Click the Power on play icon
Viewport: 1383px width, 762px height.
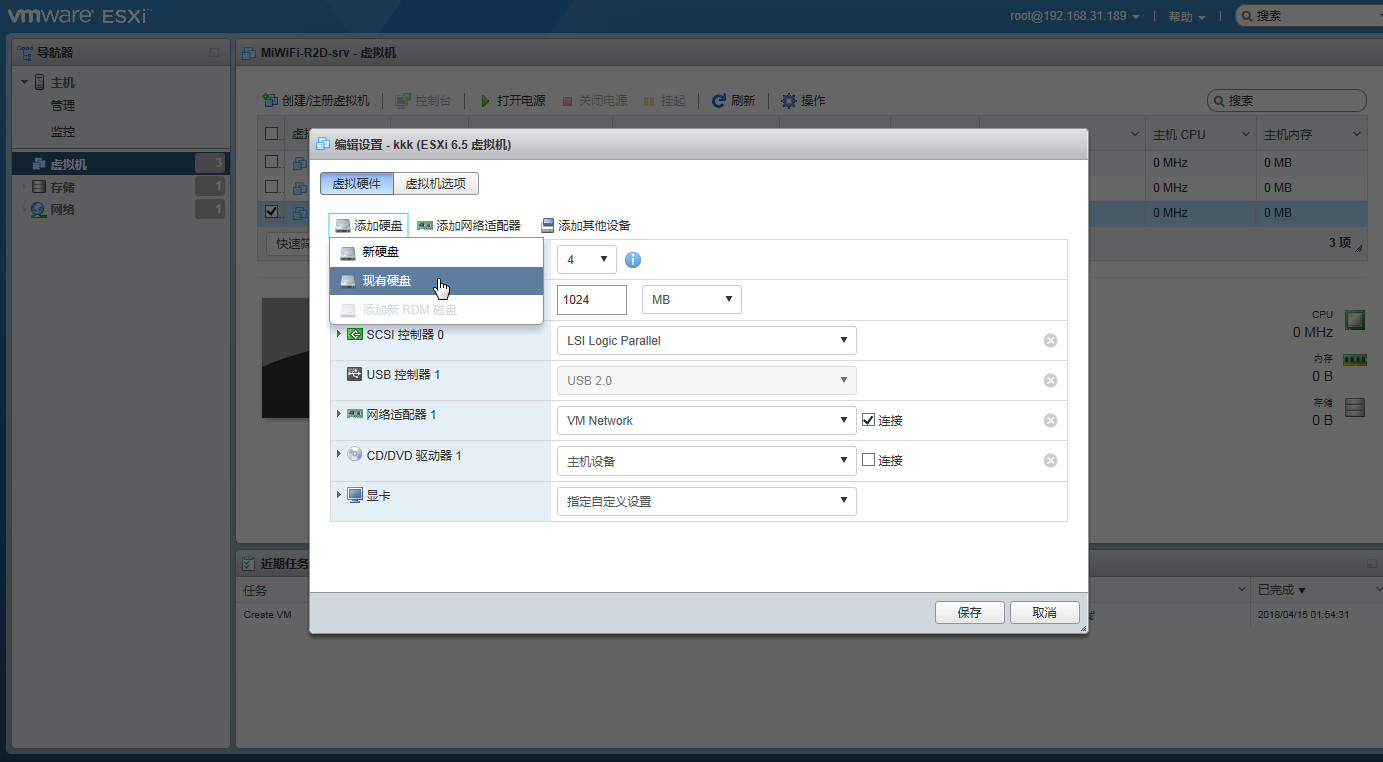point(485,101)
